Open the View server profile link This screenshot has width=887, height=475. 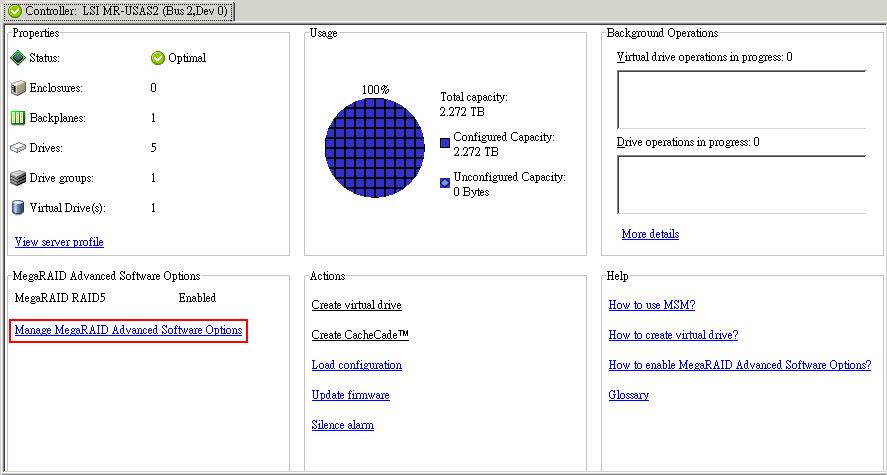point(59,242)
